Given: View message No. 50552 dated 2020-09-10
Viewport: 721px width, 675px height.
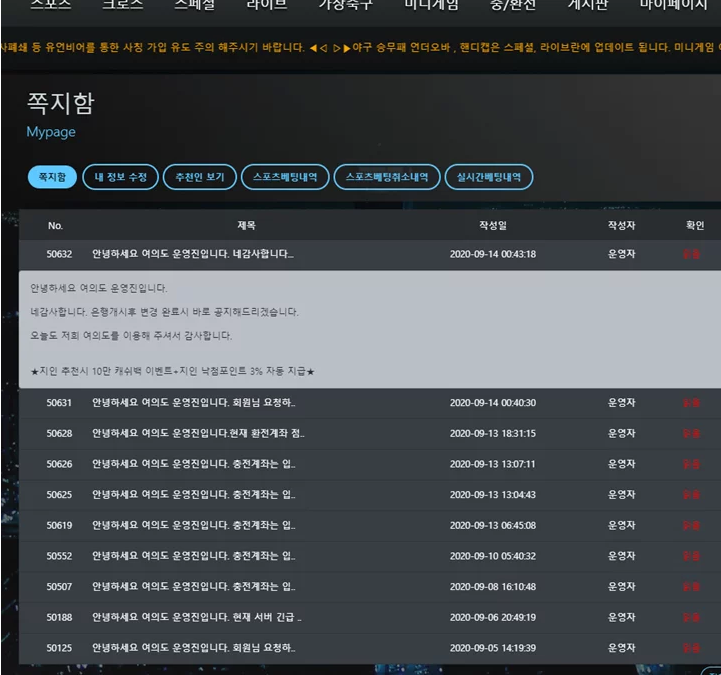Looking at the screenshot, I should point(193,556).
